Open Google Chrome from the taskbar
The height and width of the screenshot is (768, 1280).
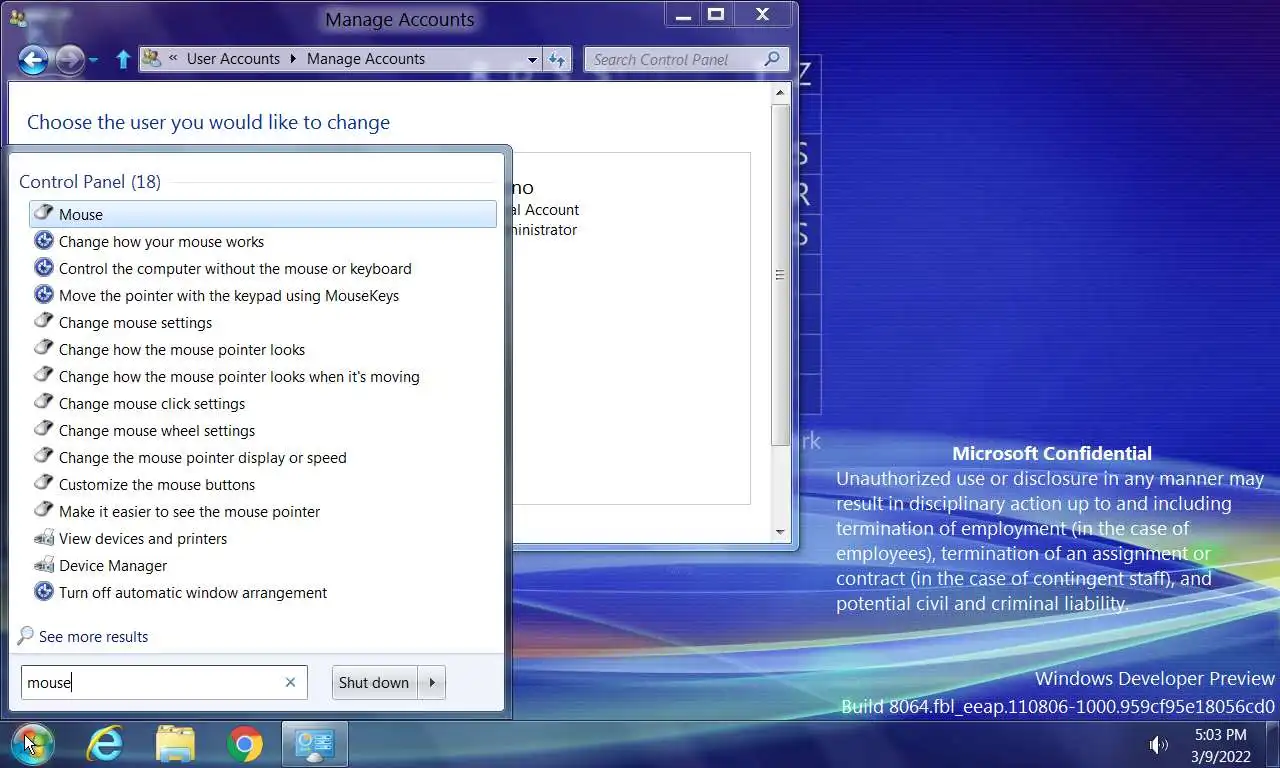click(x=244, y=744)
